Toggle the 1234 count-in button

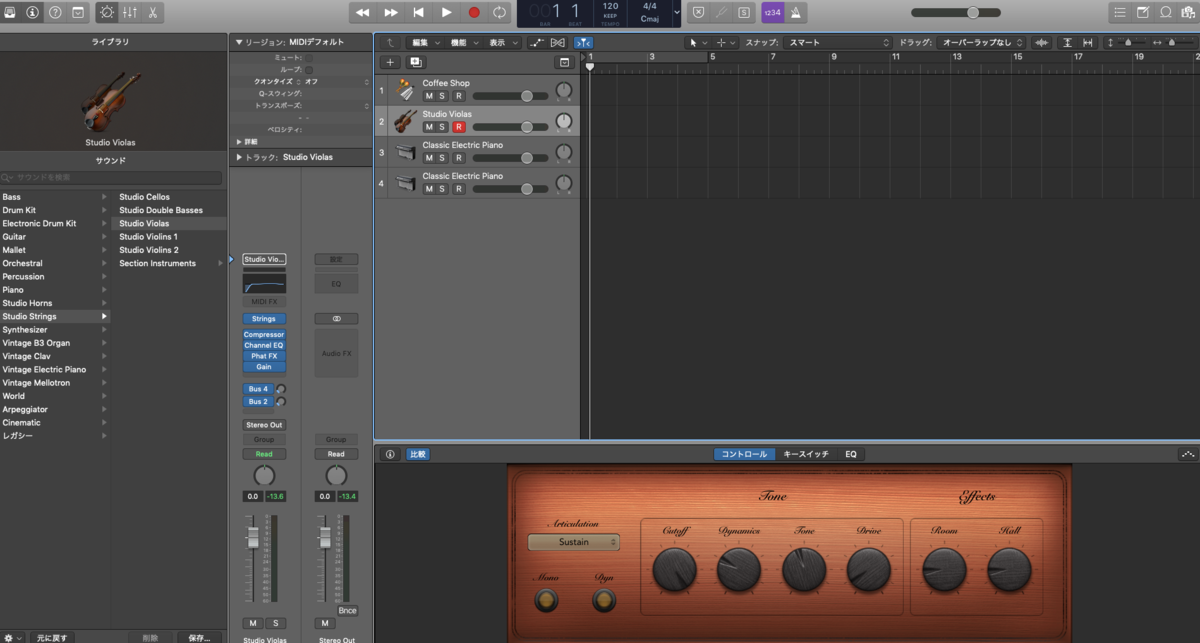pos(773,12)
